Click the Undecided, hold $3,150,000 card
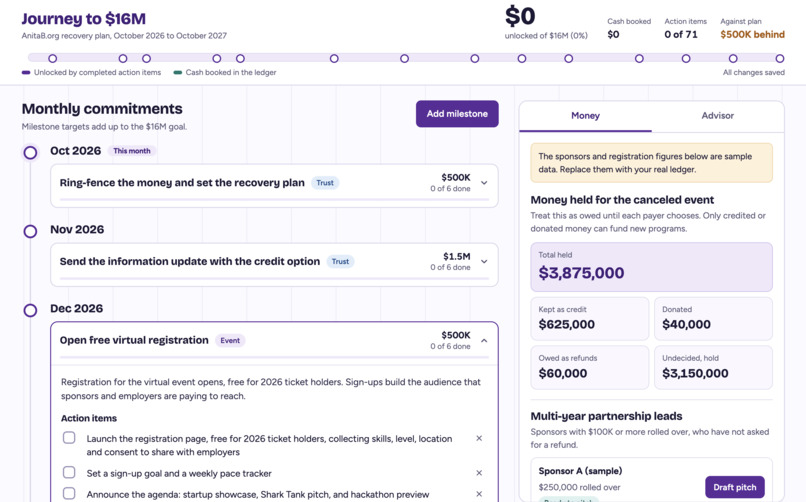The width and height of the screenshot is (806, 502). [x=713, y=367]
